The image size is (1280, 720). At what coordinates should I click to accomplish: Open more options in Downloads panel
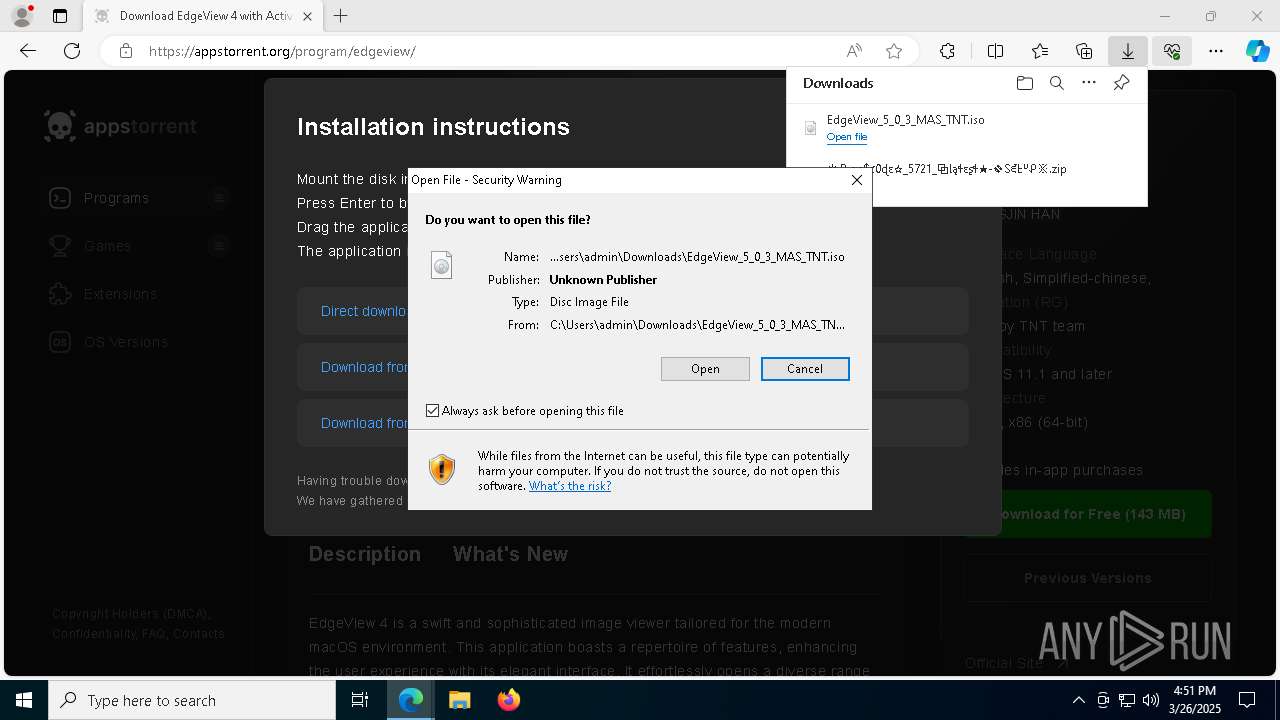tap(1089, 83)
